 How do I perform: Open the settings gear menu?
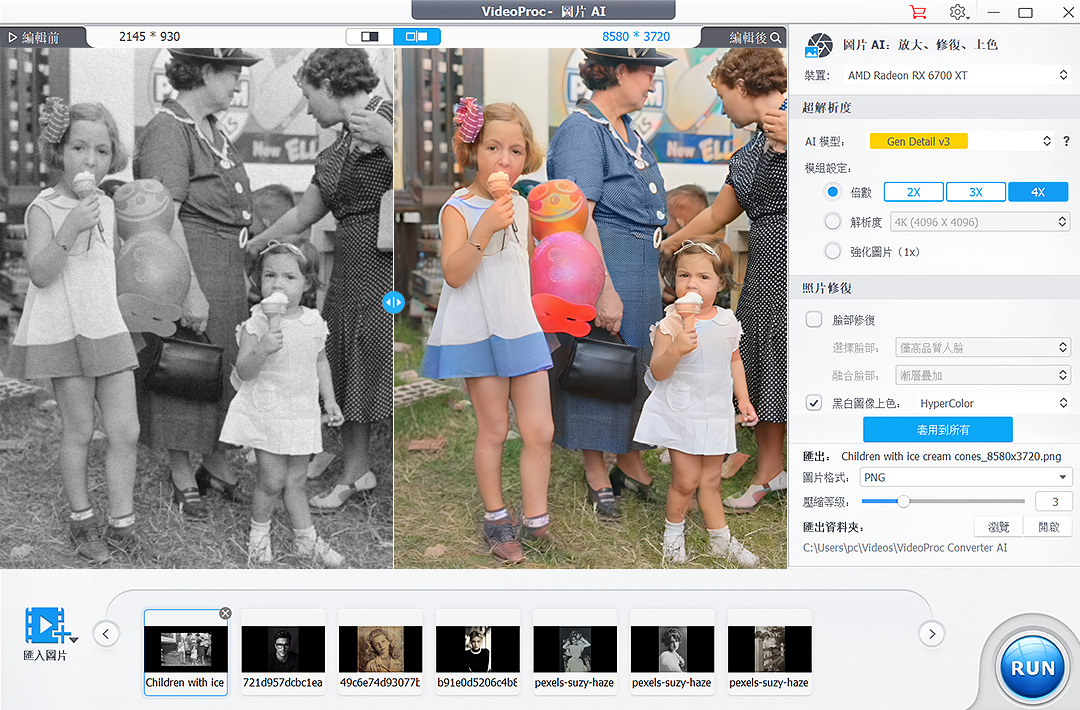[x=958, y=12]
